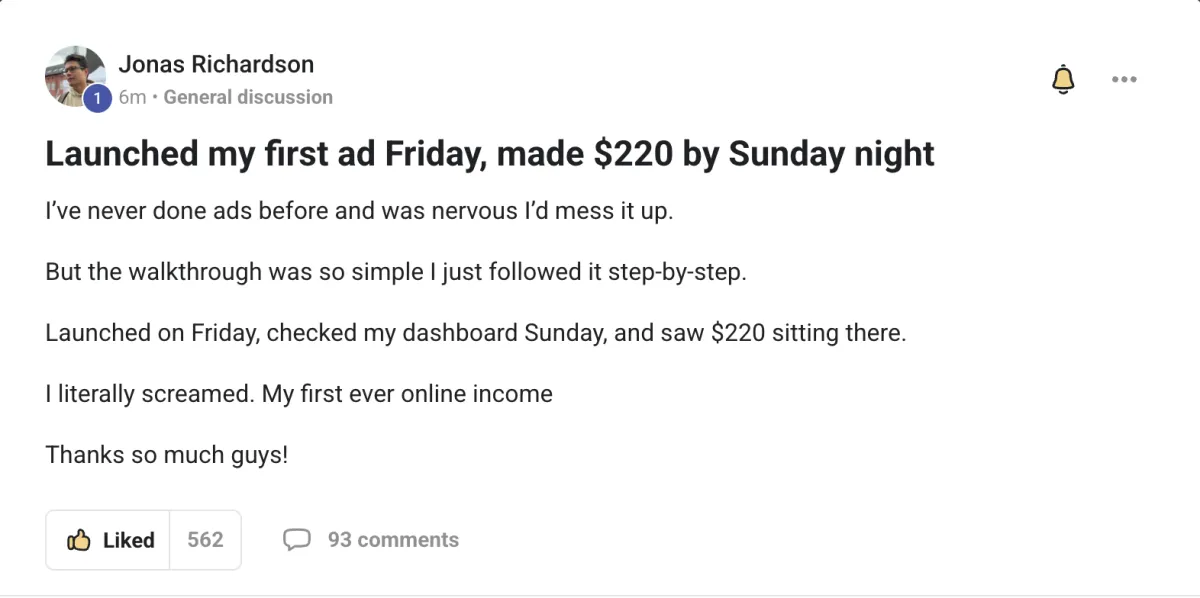Click the horizontal divider below the post
Image resolution: width=1200 pixels, height=598 pixels.
point(600,595)
